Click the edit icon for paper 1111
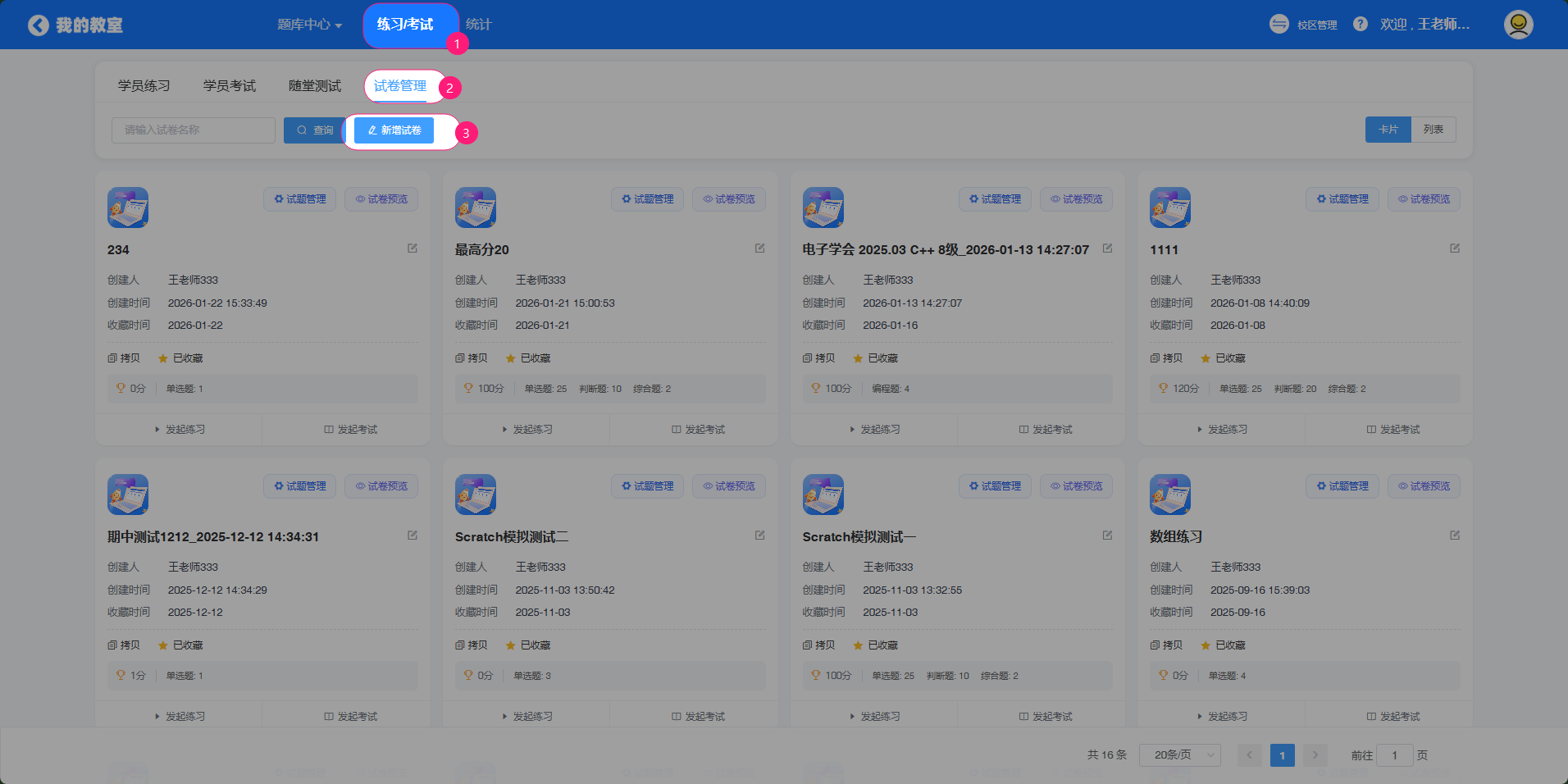The height and width of the screenshot is (784, 1568). 1455,248
